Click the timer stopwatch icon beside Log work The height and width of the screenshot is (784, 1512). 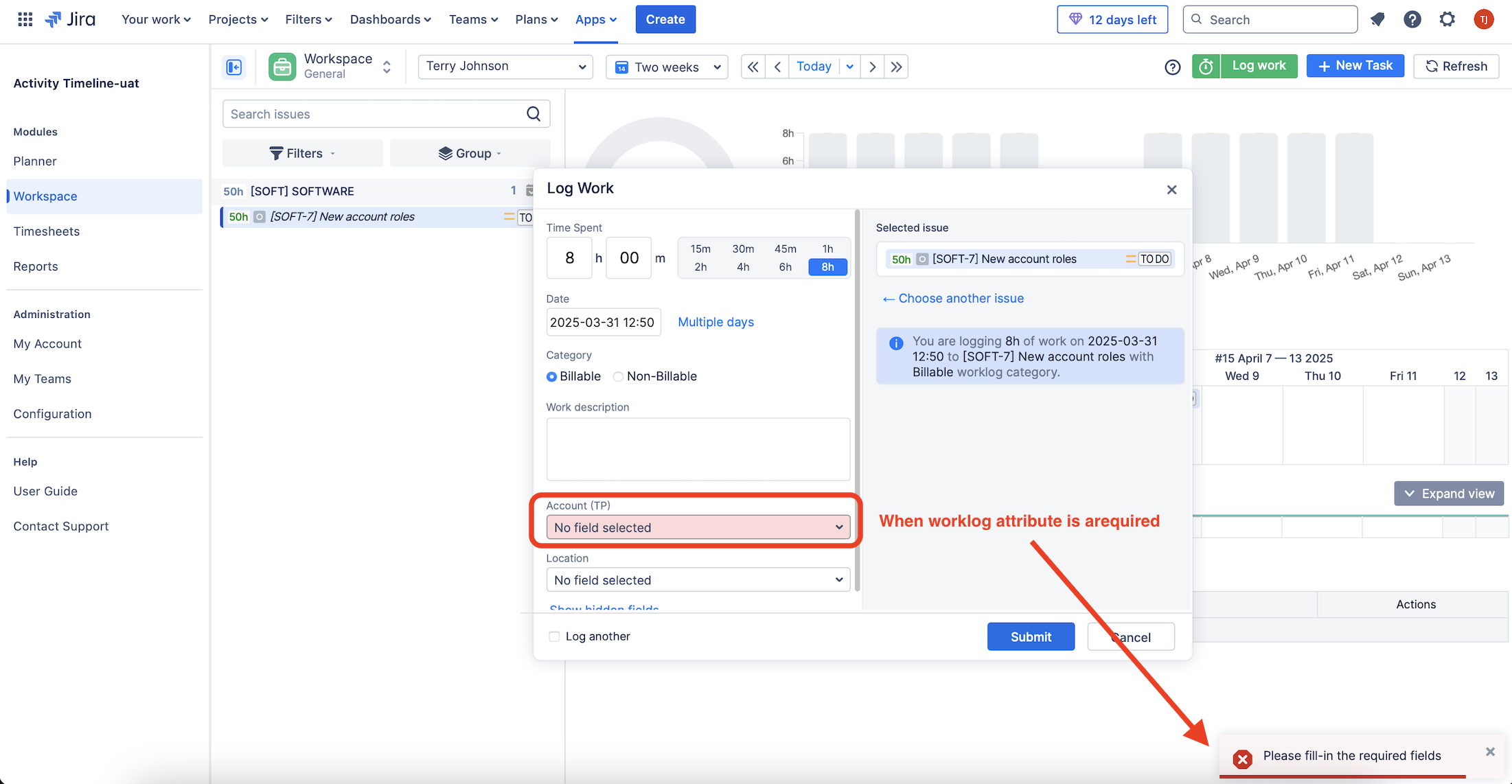click(1206, 67)
